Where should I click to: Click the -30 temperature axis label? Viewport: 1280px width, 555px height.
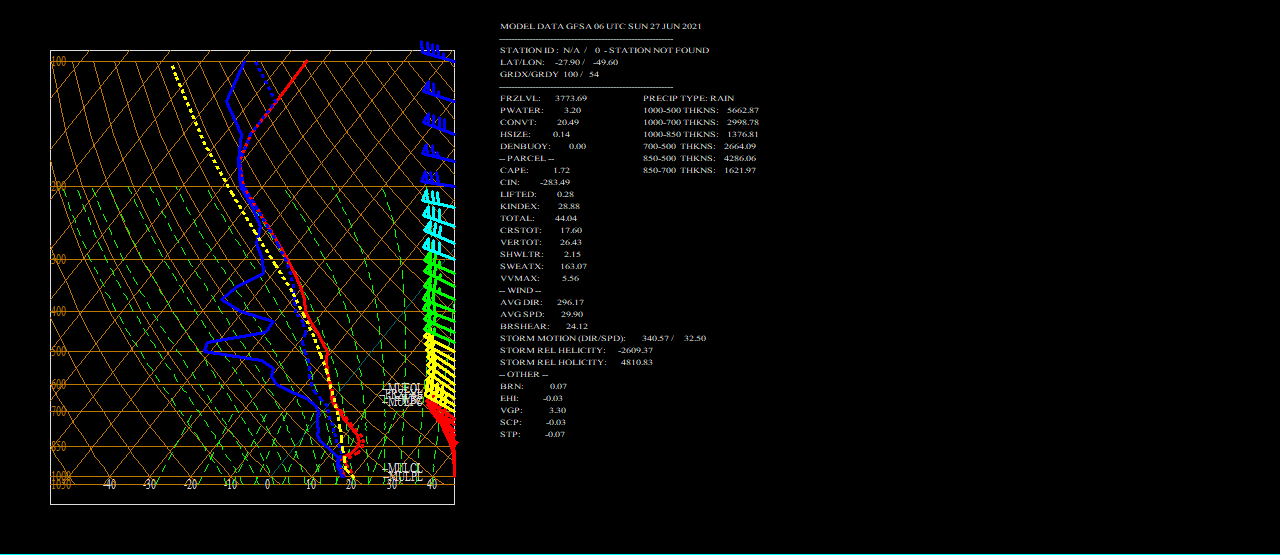click(150, 485)
